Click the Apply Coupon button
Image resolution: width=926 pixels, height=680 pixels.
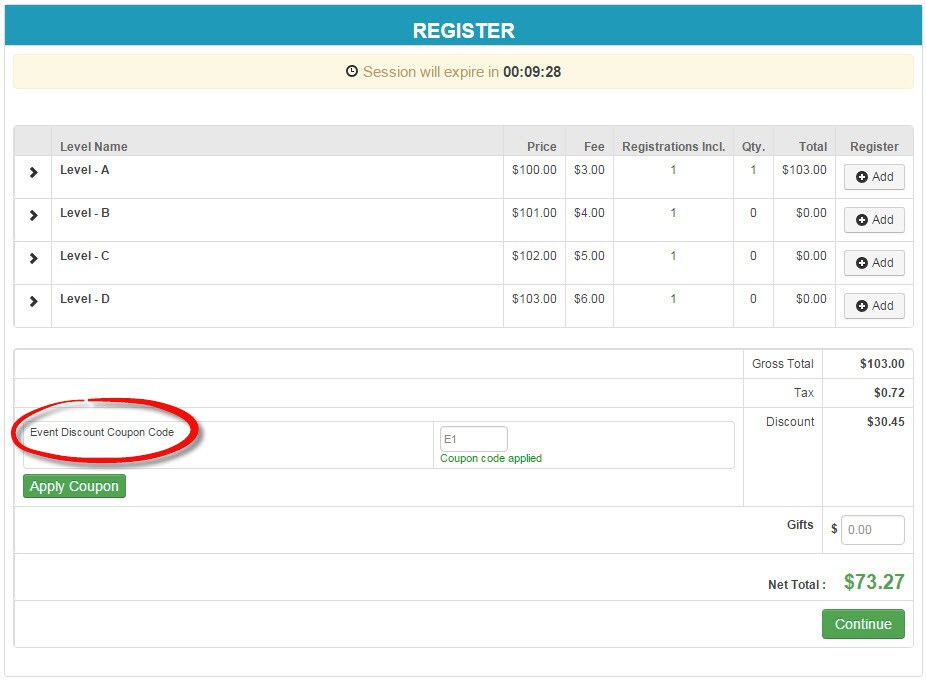click(74, 486)
